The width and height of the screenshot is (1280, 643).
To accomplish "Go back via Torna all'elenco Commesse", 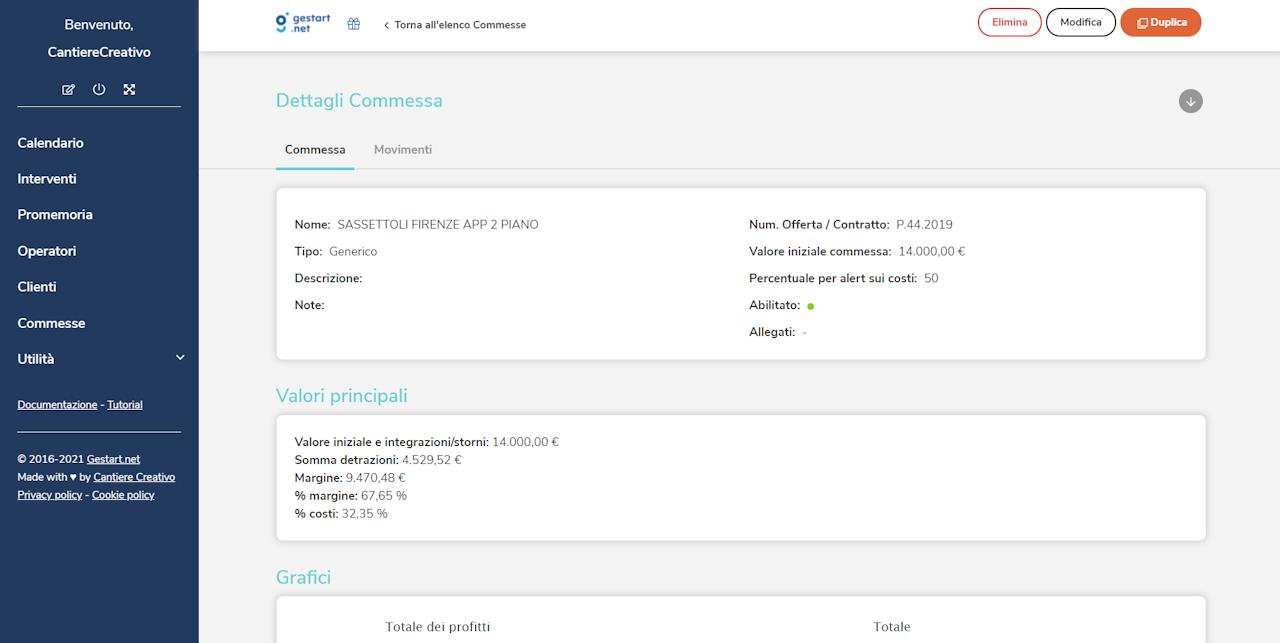I will point(455,25).
